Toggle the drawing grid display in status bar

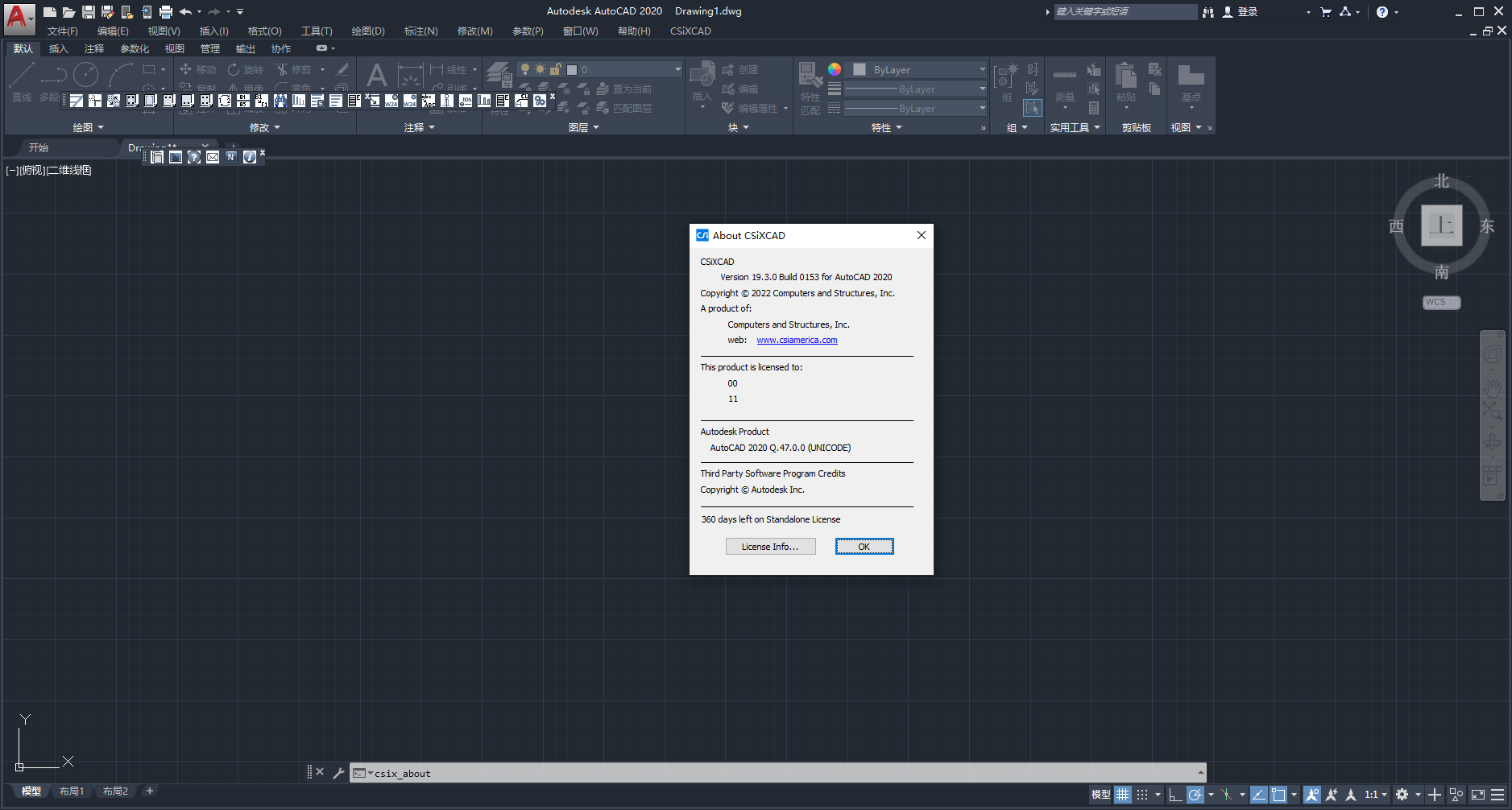(x=1123, y=795)
